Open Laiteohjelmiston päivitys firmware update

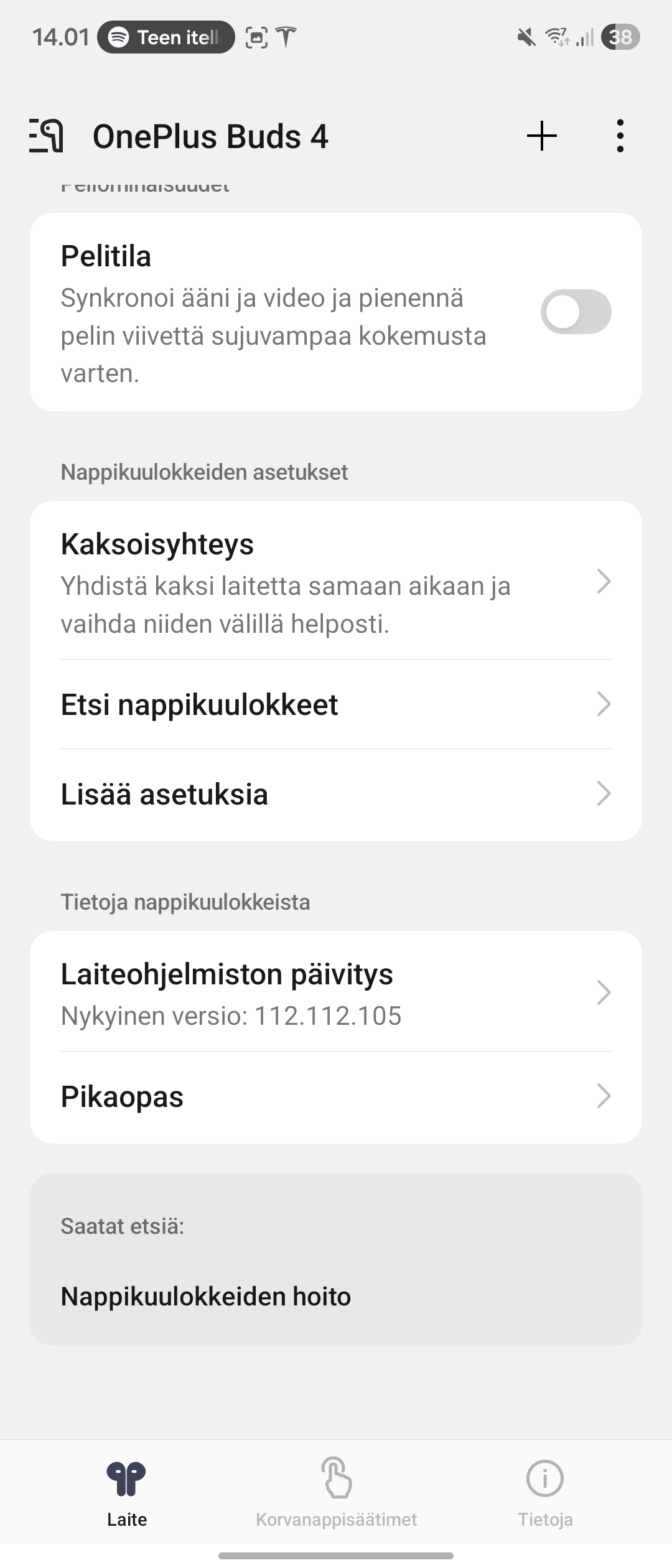pyautogui.click(x=336, y=992)
